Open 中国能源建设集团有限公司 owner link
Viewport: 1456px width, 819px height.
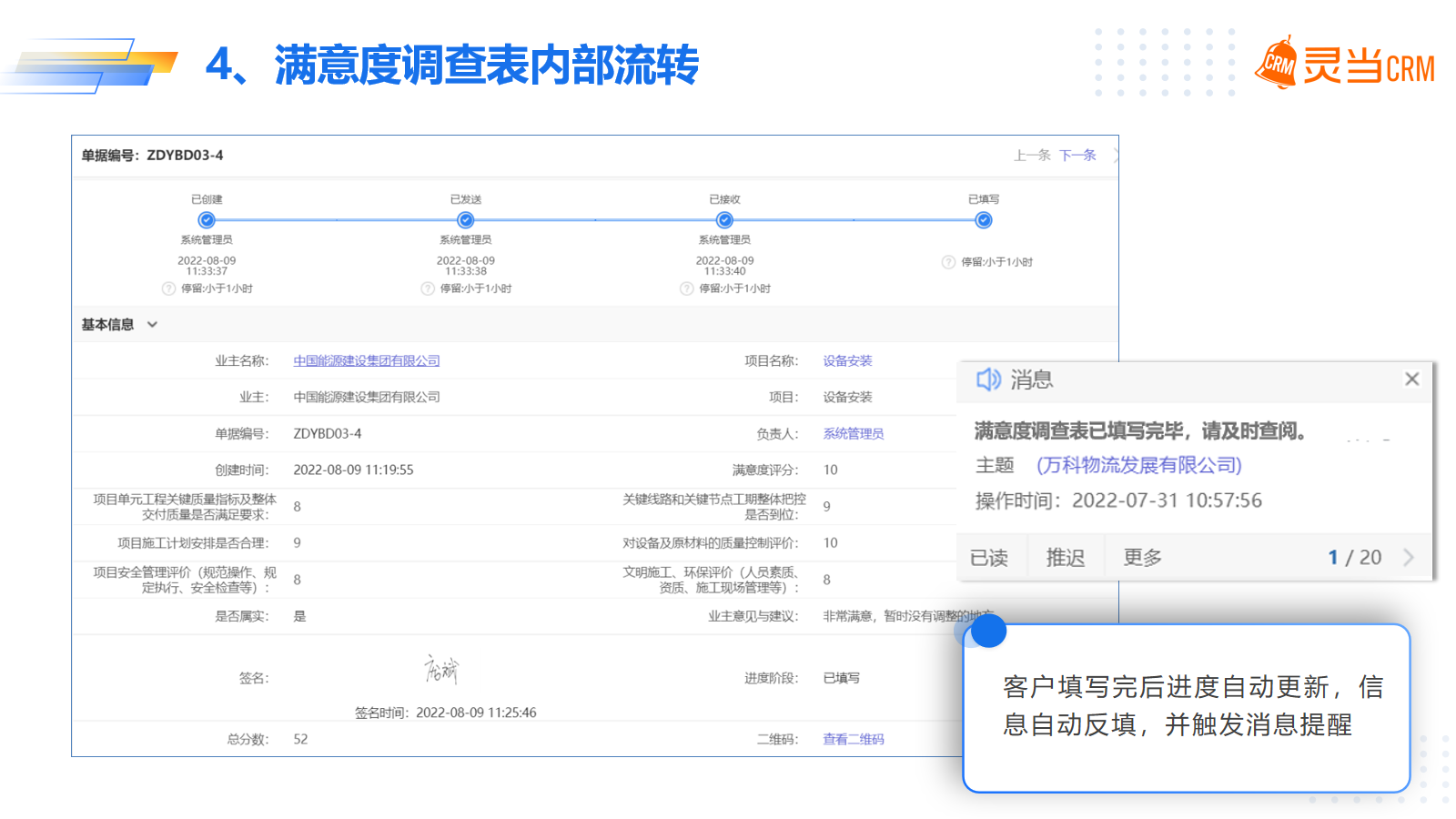pos(366,361)
